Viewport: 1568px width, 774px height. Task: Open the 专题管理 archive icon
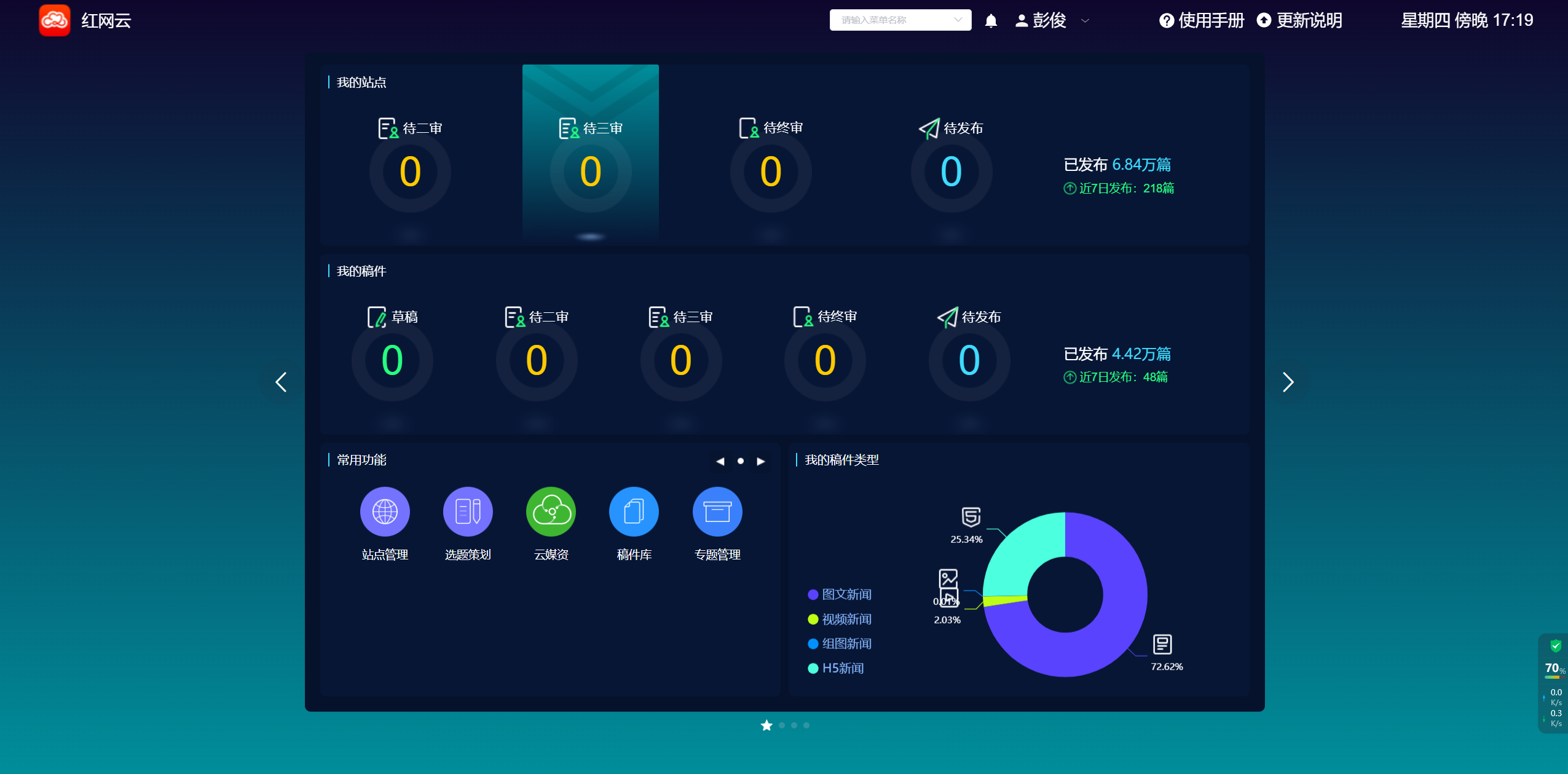point(717,511)
